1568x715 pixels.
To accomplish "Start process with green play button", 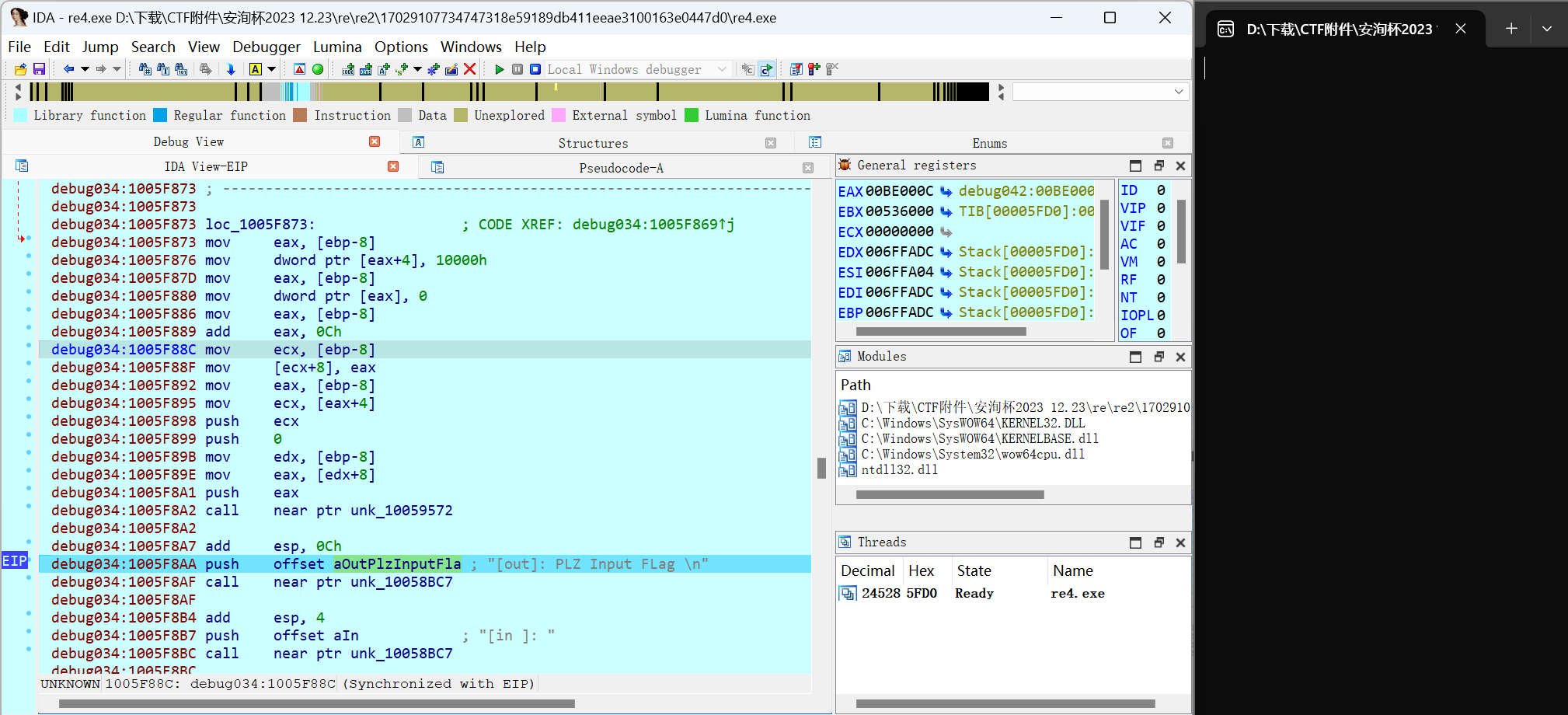I will (x=500, y=69).
